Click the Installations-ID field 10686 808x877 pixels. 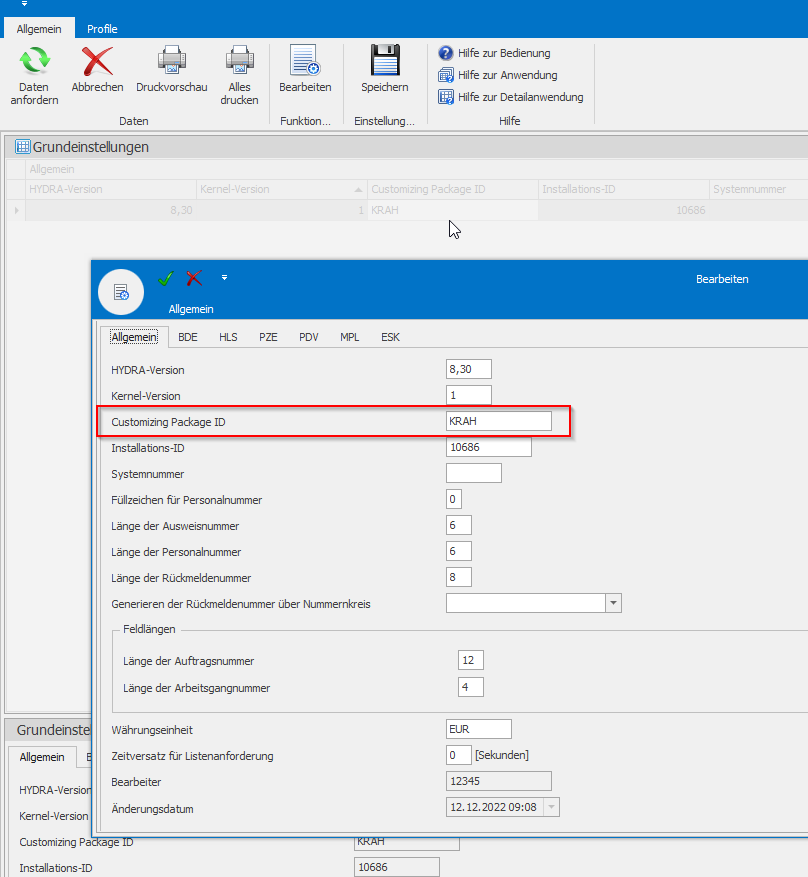pyautogui.click(x=489, y=447)
